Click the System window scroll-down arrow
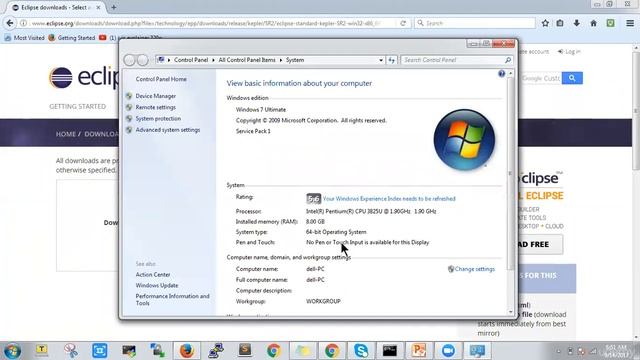Viewport: 640px width, 360px height. 511,312
